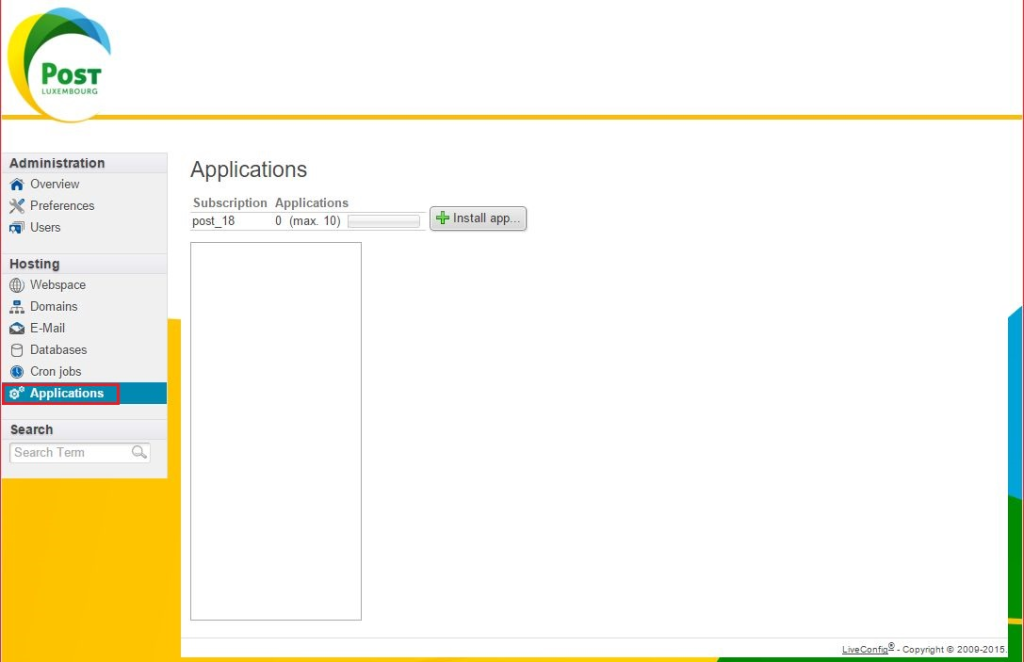1024x662 pixels.
Task: Click the Install app... button
Action: pyautogui.click(x=478, y=218)
